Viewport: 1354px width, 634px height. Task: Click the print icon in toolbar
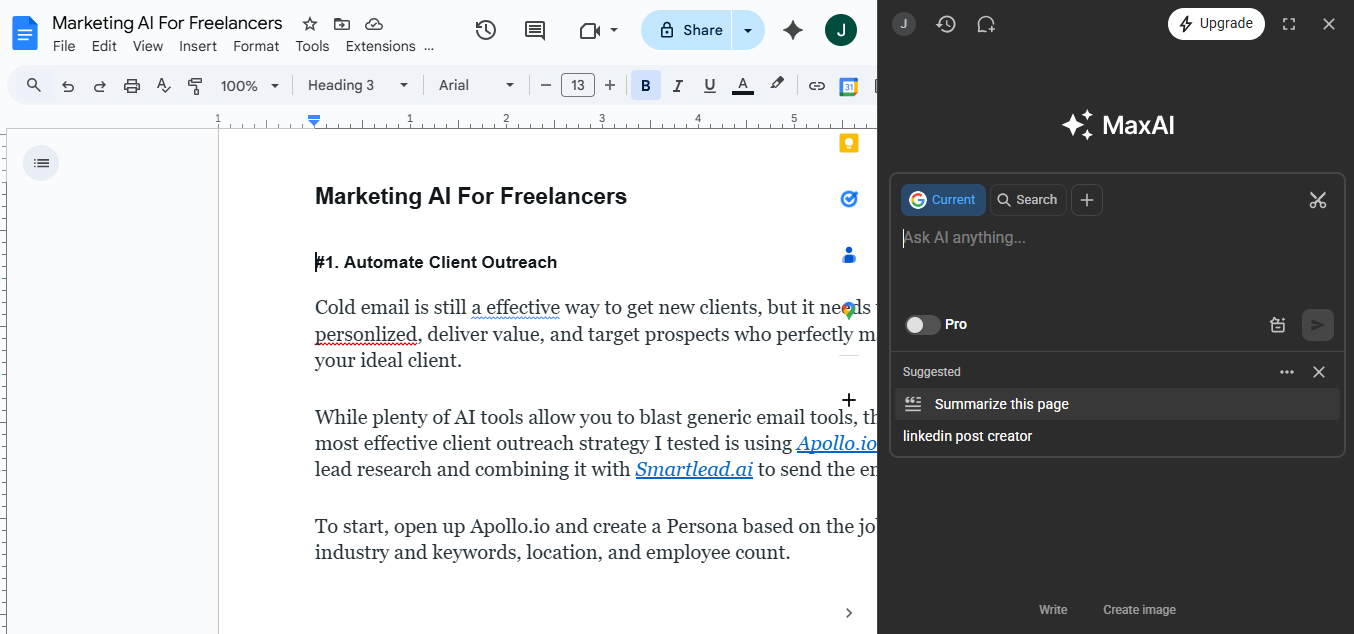[x=131, y=86]
